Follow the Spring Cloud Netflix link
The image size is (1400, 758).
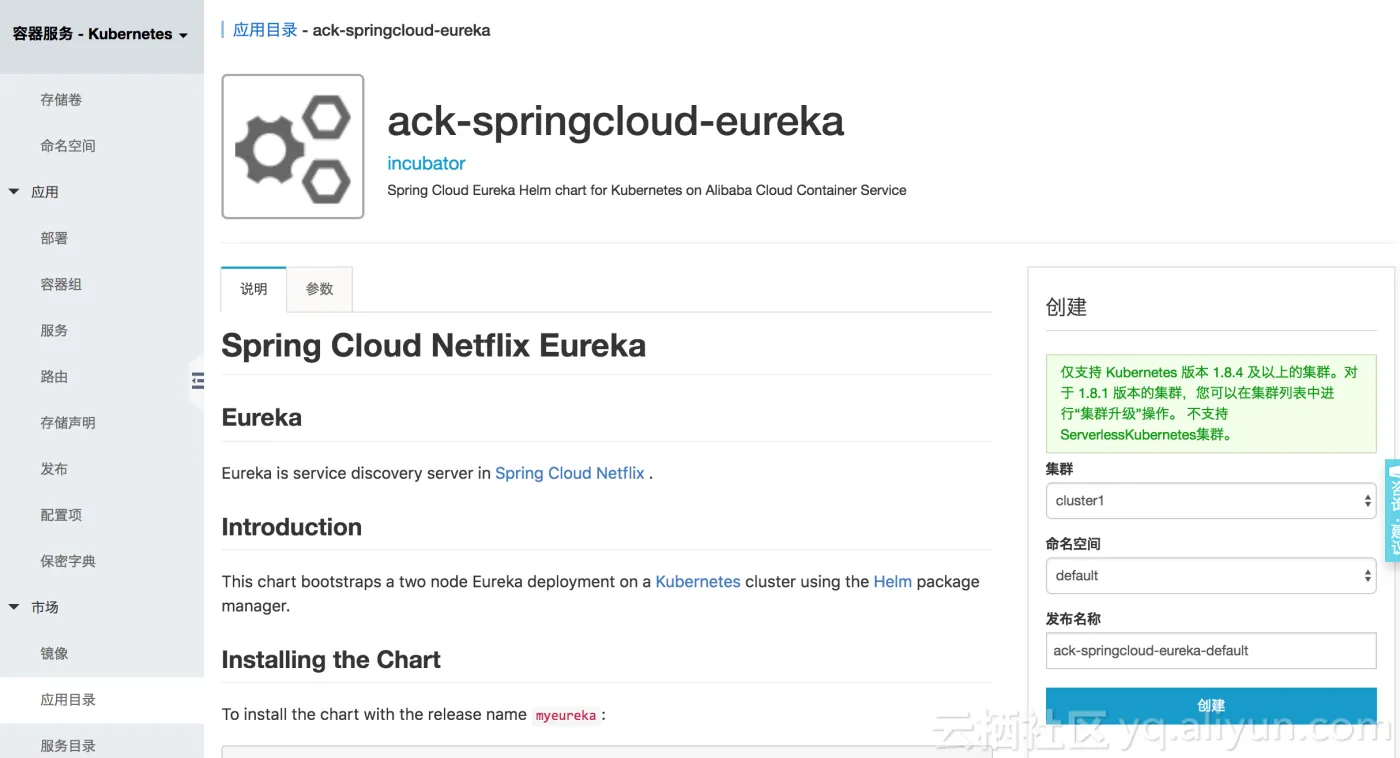tap(570, 473)
